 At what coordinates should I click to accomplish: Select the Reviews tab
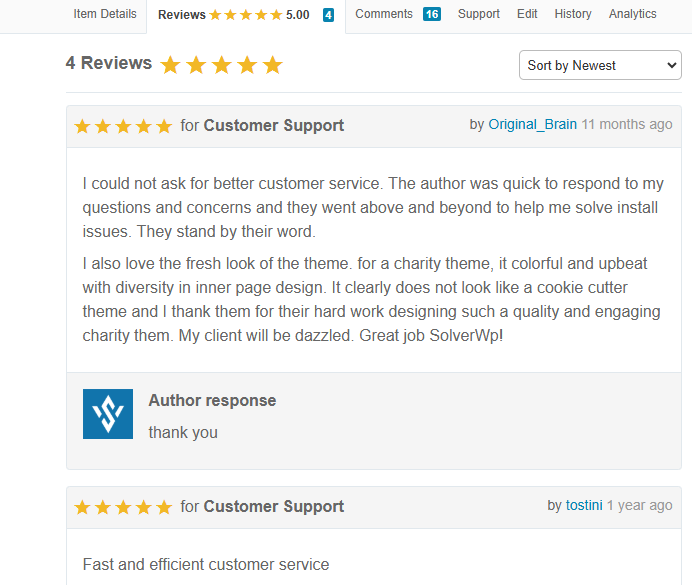point(181,15)
